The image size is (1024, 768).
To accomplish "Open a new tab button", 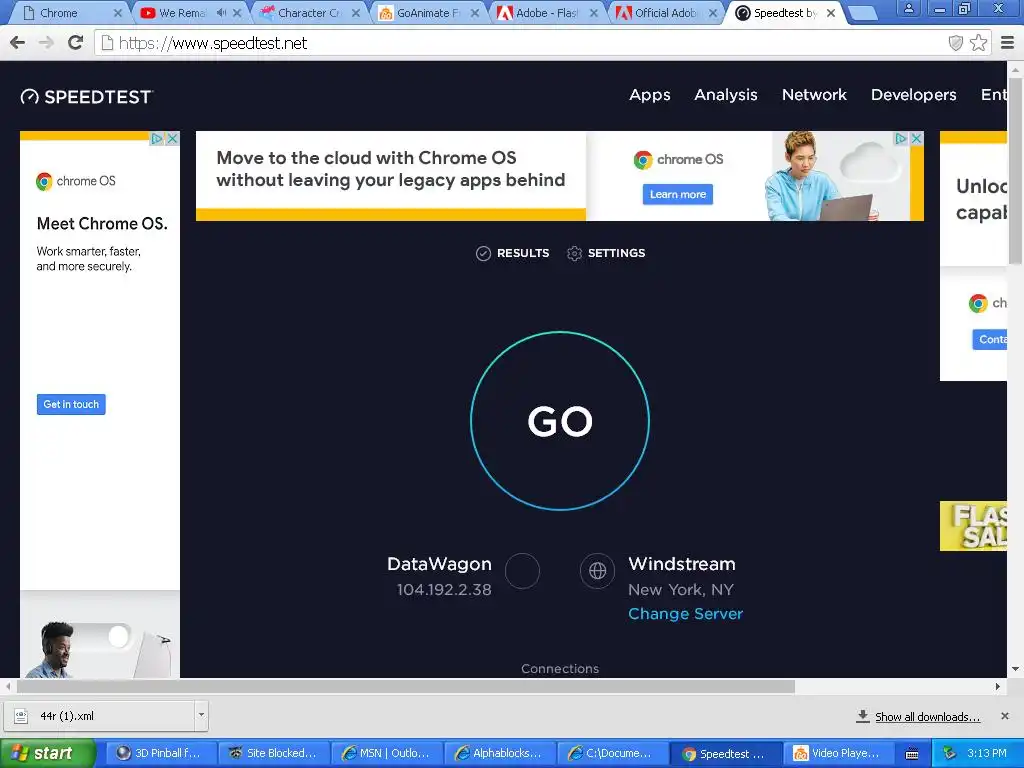I will point(862,12).
